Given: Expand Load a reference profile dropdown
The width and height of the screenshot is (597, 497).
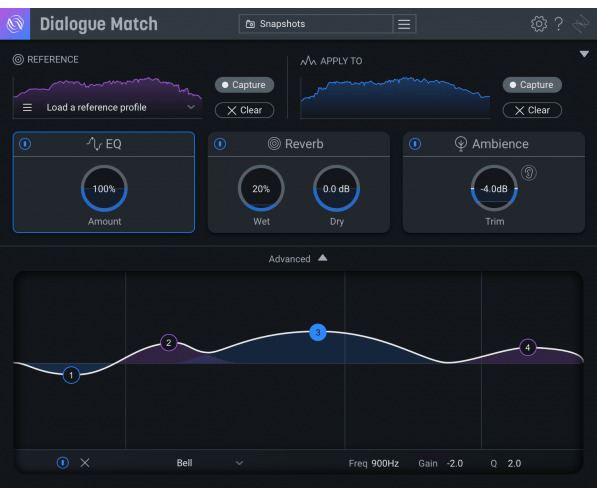Looking at the screenshot, I should [x=191, y=107].
